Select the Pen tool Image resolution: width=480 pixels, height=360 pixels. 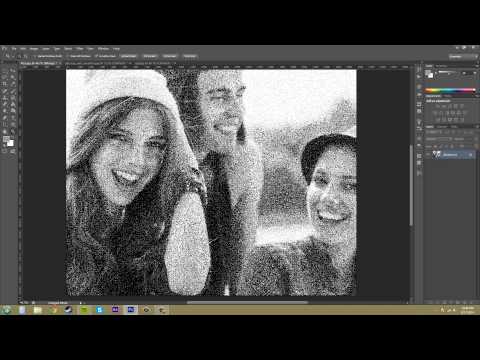pos(5,117)
